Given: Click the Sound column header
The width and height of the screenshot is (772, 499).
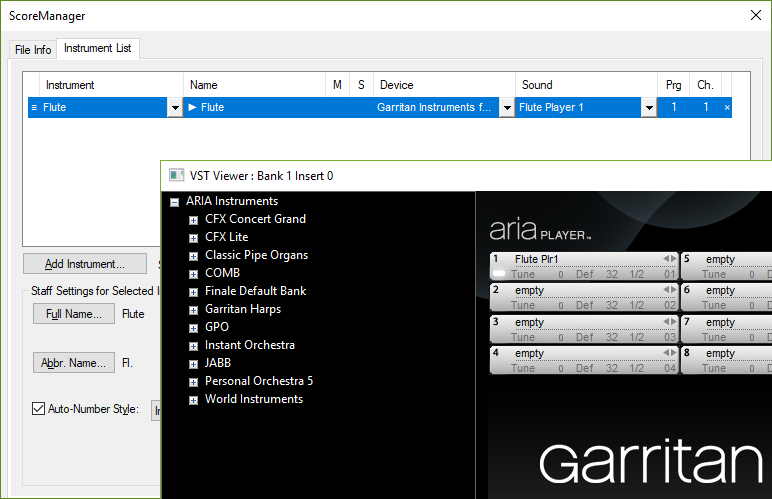Looking at the screenshot, I should point(586,85).
